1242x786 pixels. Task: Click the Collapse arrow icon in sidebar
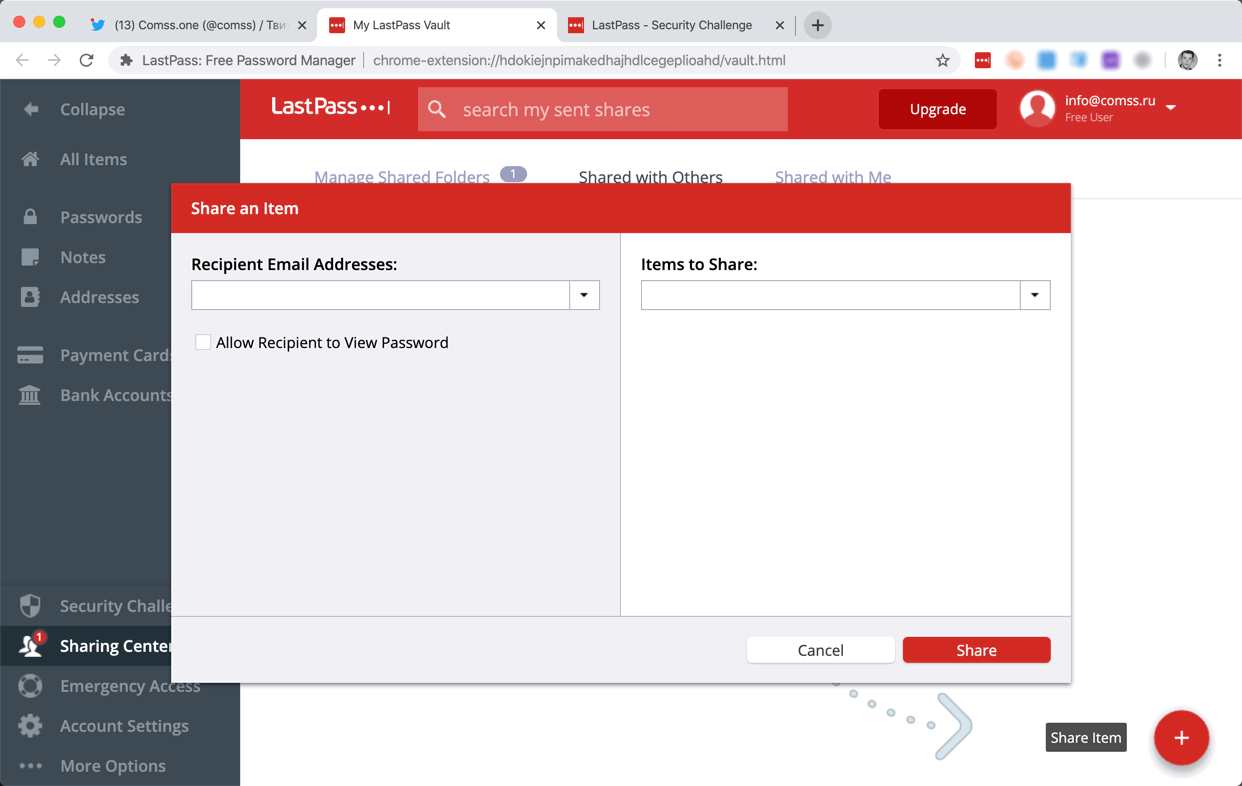click(x=31, y=109)
